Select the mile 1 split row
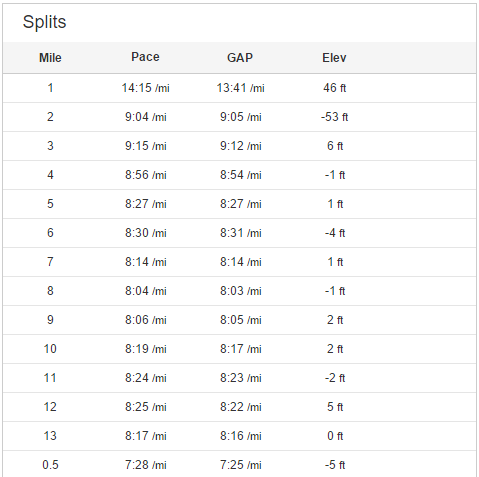 pos(240,88)
